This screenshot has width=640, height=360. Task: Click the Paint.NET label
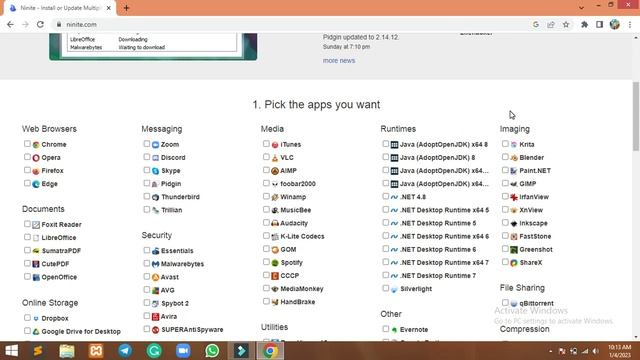535,171
